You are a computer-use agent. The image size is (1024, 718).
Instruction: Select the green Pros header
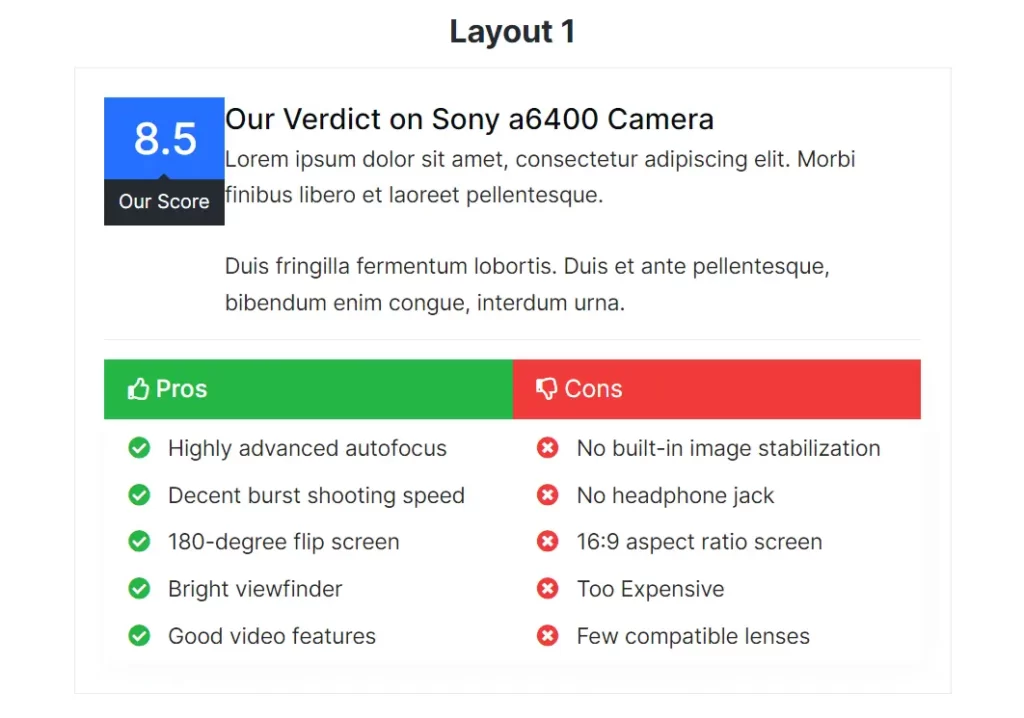point(308,389)
